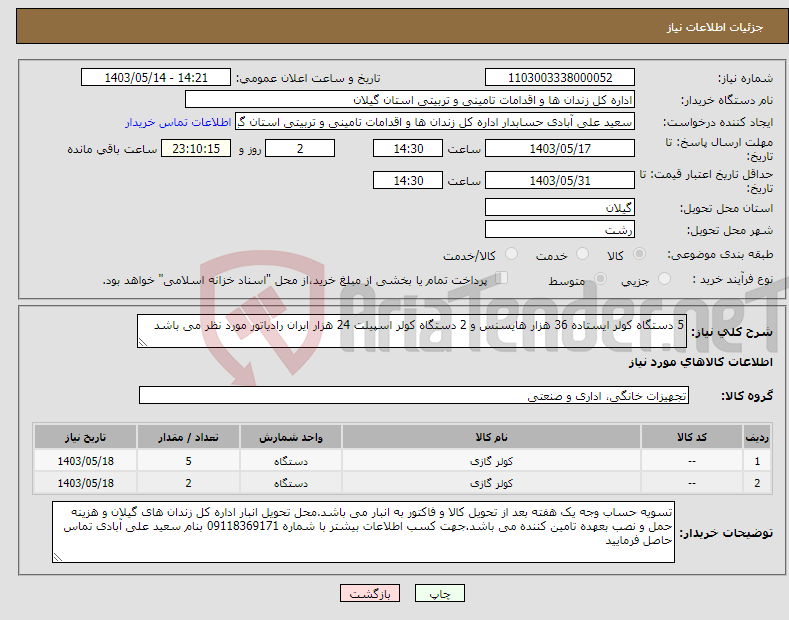Click the remaining days field showing 2
Viewport: 789px width, 620px height.
[x=300, y=148]
